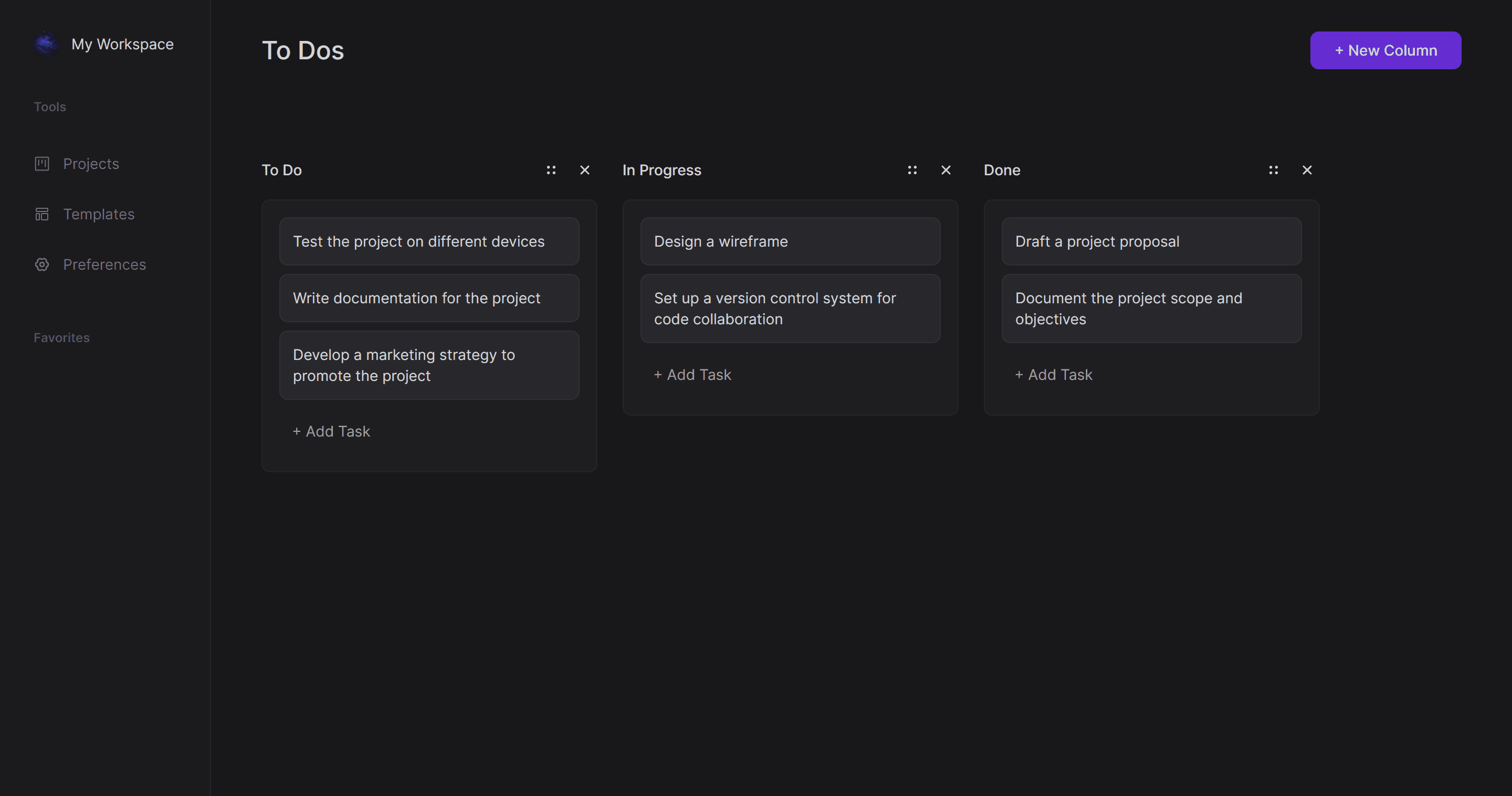This screenshot has height=796, width=1512.
Task: Click the Preferences gear icon in sidebar
Action: (x=41, y=264)
